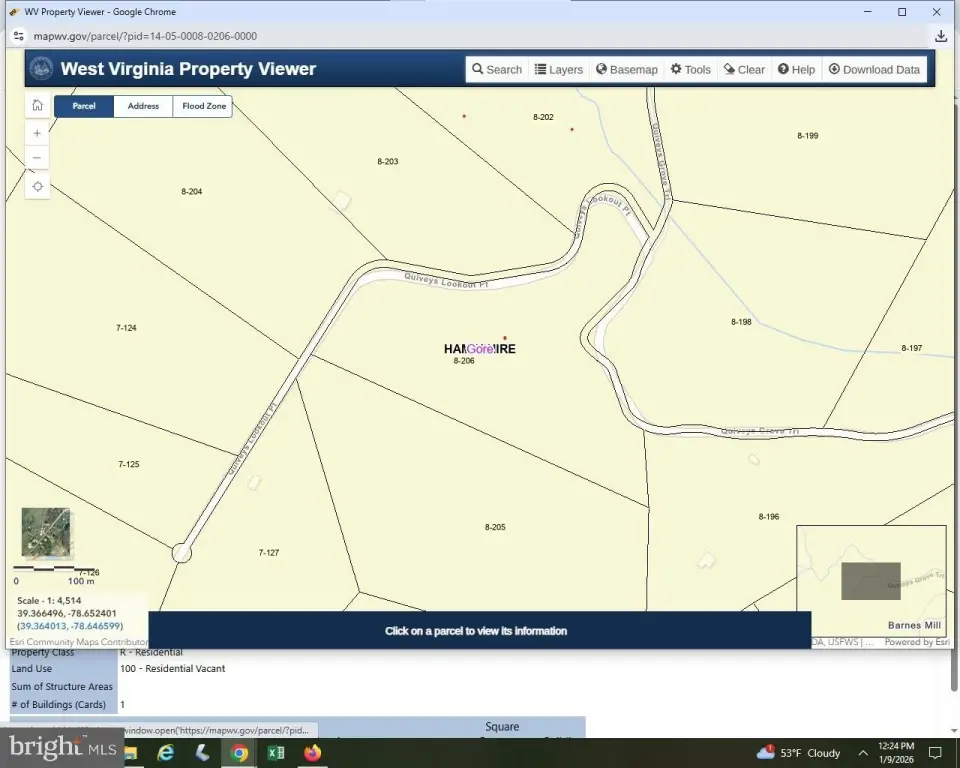960x768 pixels.
Task: Click the locate-me crosshair icon
Action: pos(37,186)
